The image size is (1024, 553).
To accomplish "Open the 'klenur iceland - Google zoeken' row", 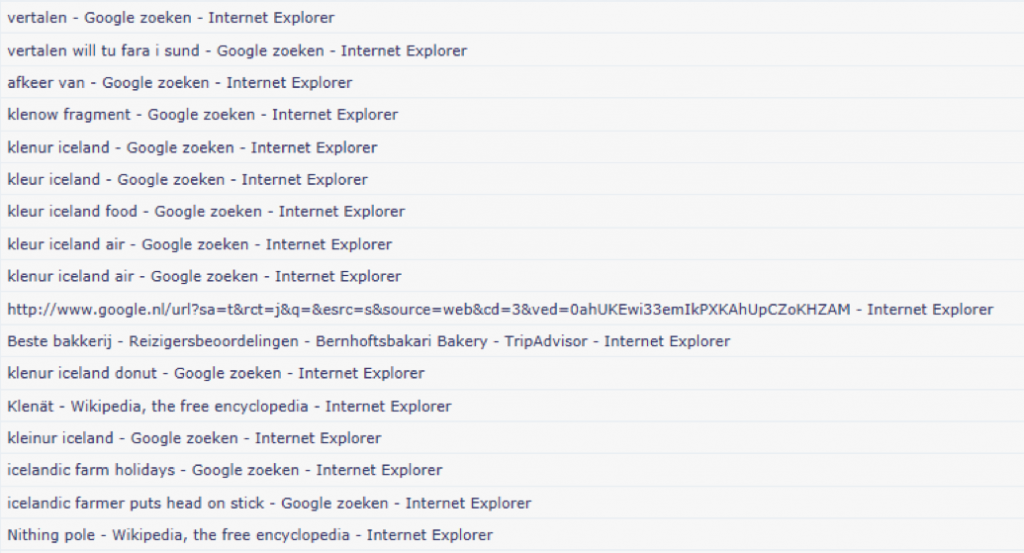I will [x=192, y=147].
